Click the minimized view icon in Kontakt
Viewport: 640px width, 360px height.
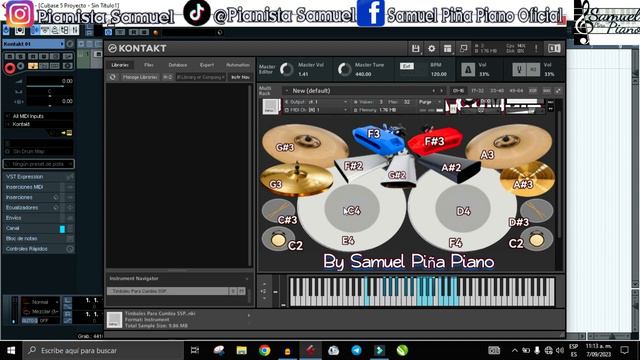pyautogui.click(x=463, y=49)
